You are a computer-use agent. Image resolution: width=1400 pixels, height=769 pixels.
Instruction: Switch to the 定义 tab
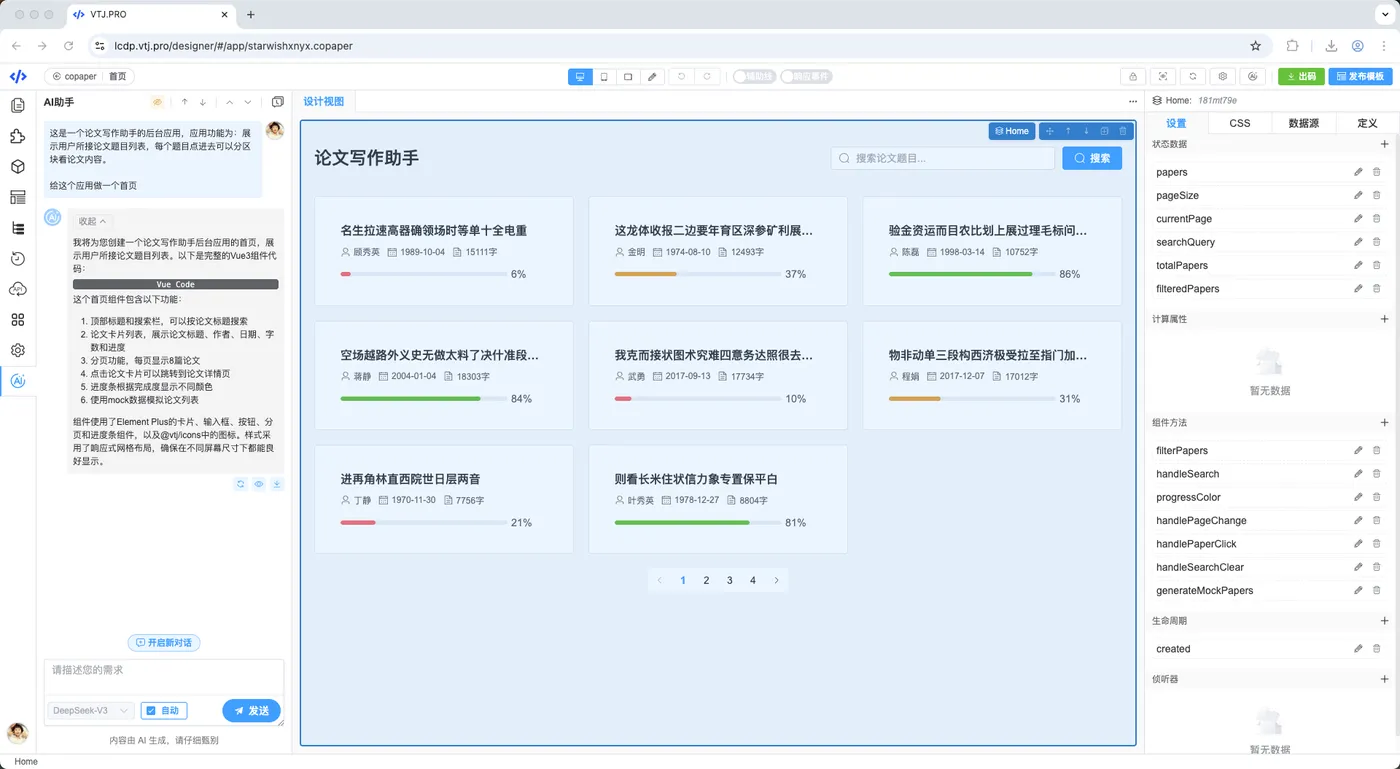(1367, 123)
